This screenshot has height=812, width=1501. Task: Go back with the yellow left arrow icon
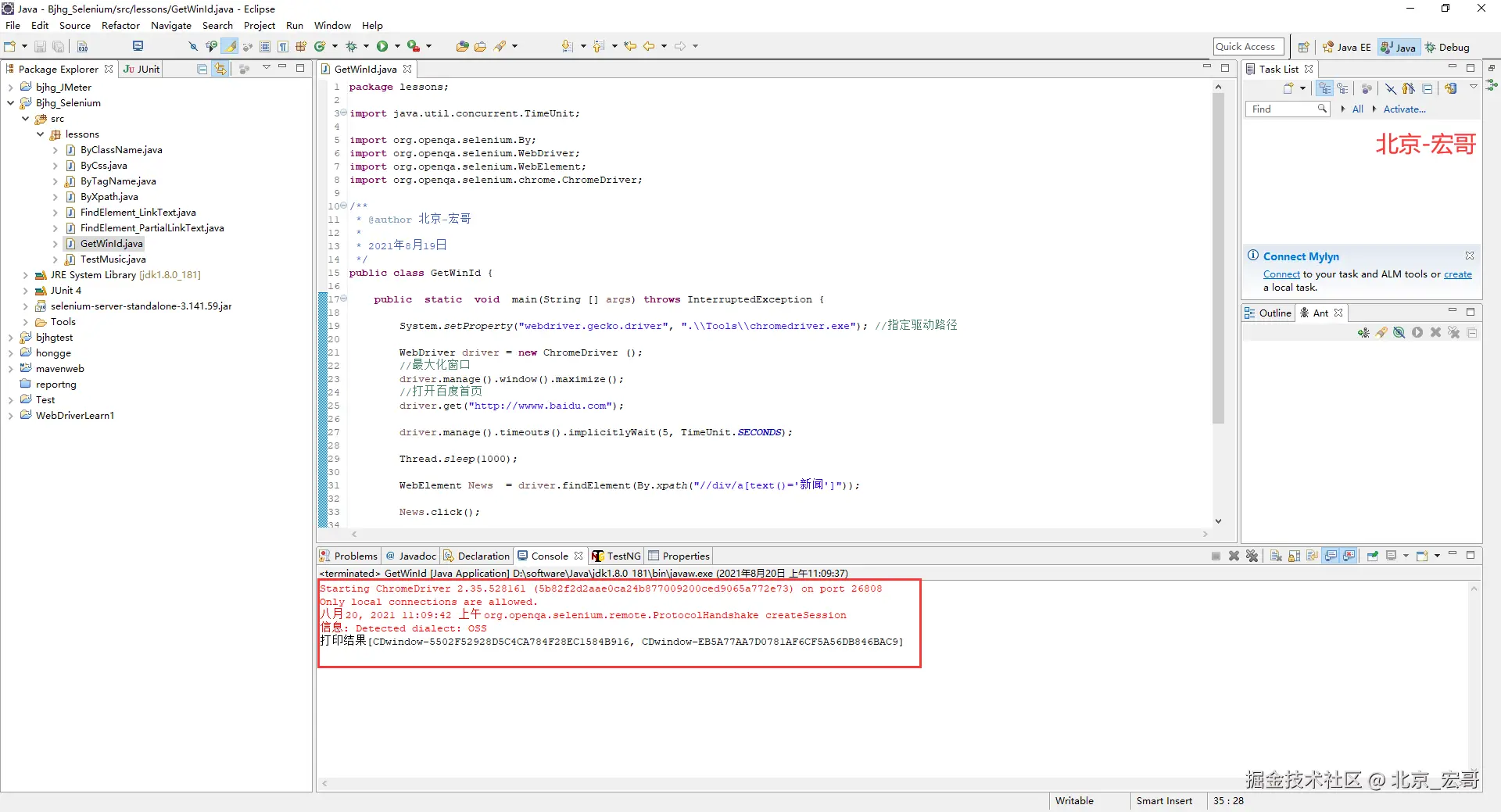pos(649,47)
